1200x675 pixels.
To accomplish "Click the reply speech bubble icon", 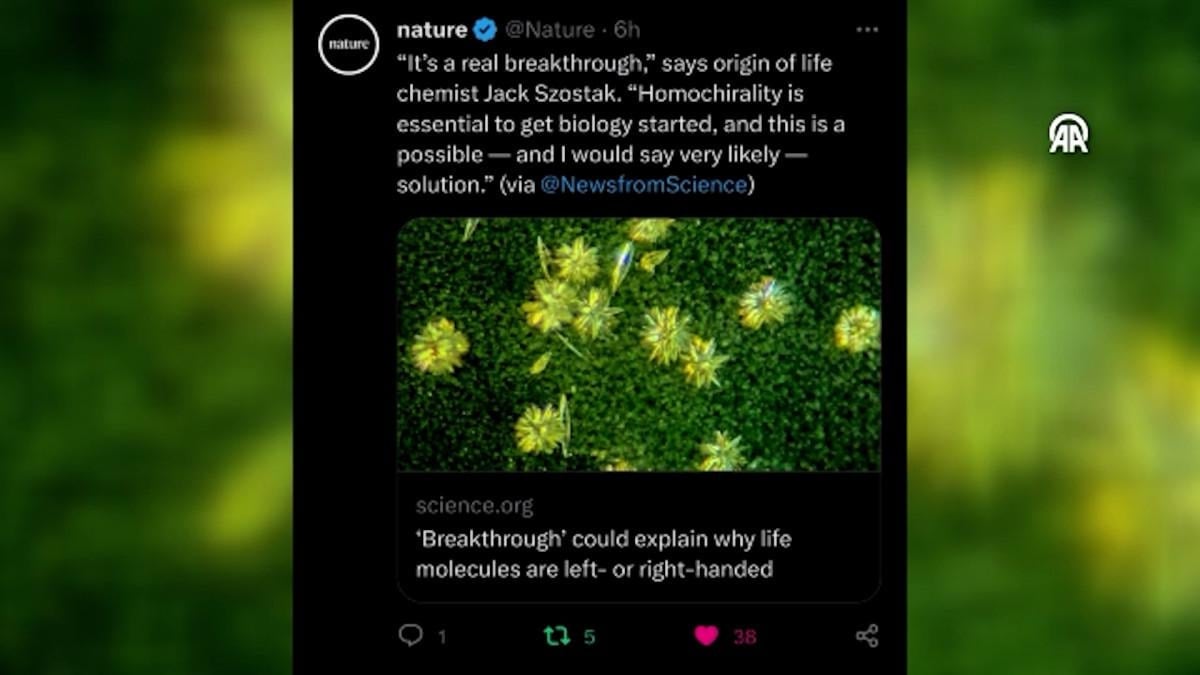I will pos(410,635).
